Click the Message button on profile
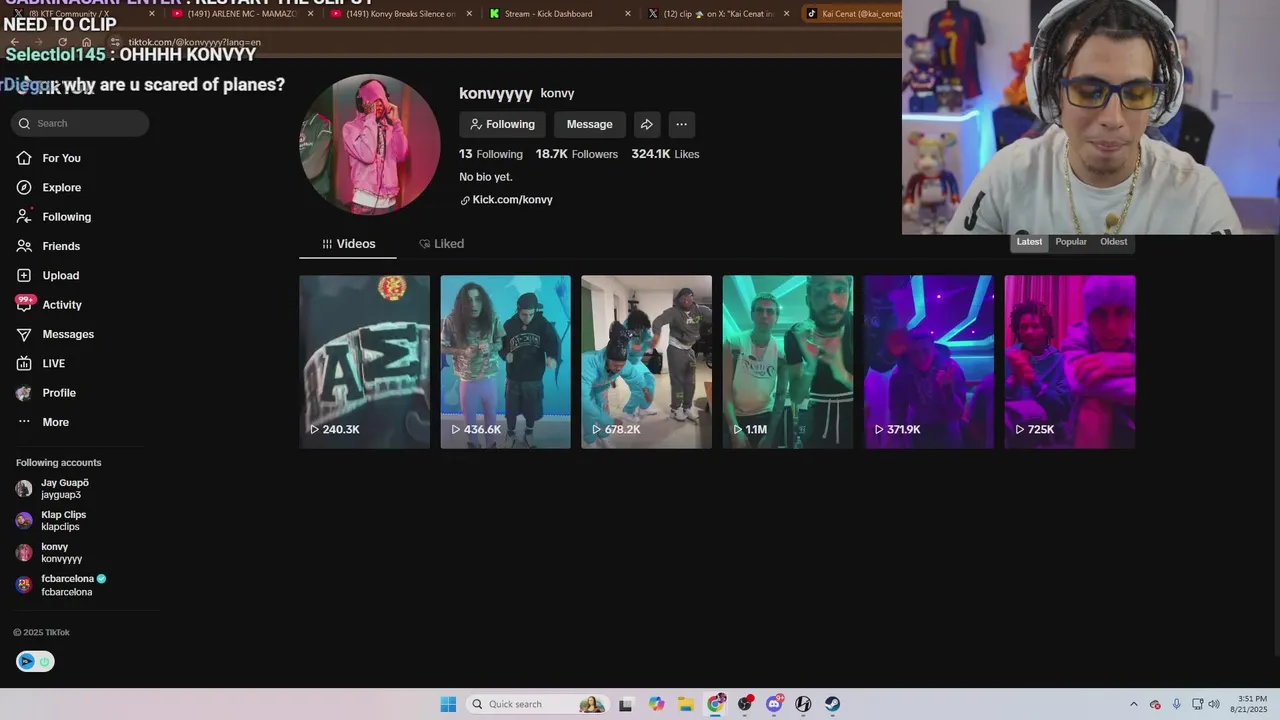This screenshot has width=1280, height=720. pos(589,124)
